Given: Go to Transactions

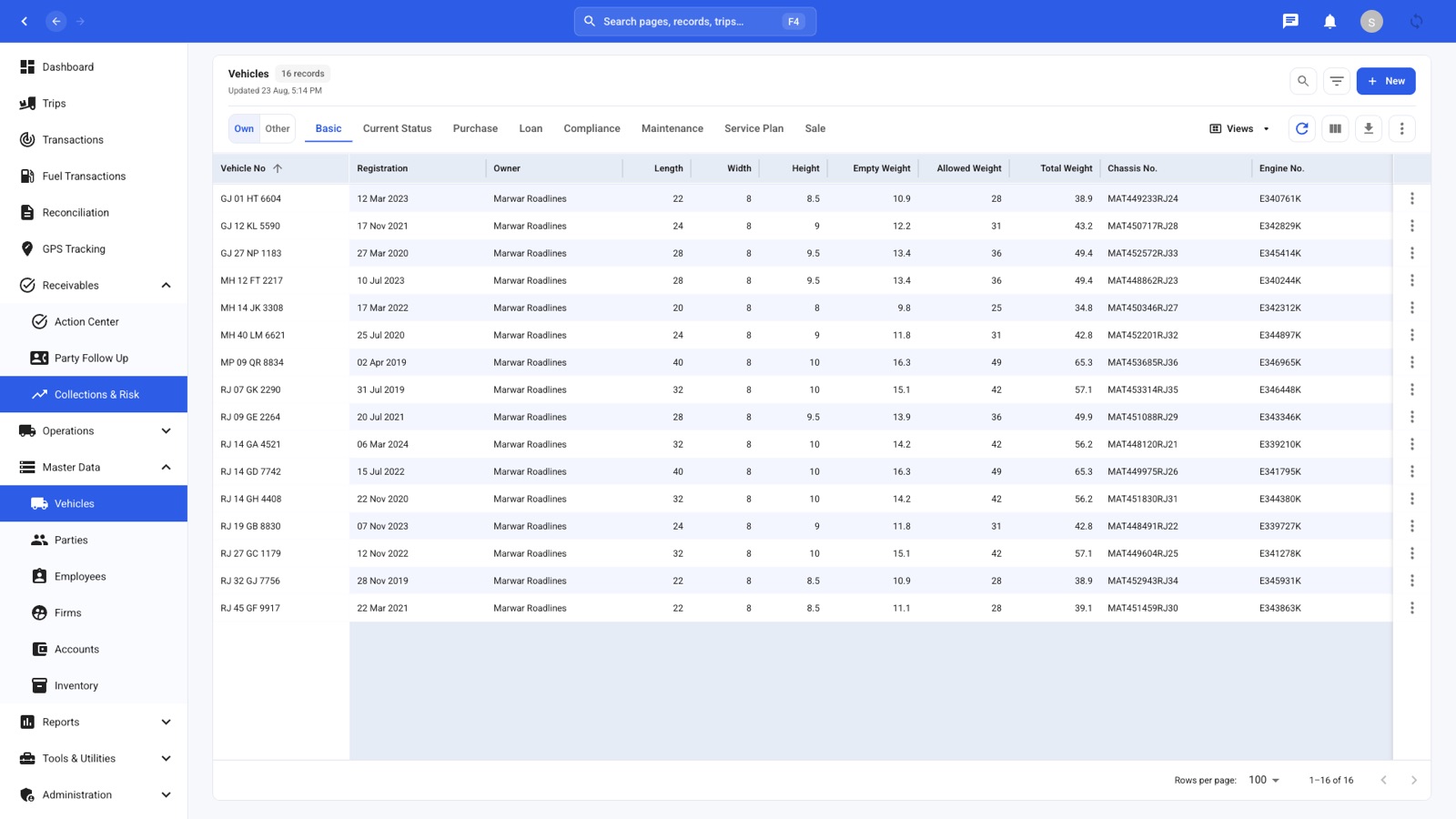Looking at the screenshot, I should click(x=94, y=139).
